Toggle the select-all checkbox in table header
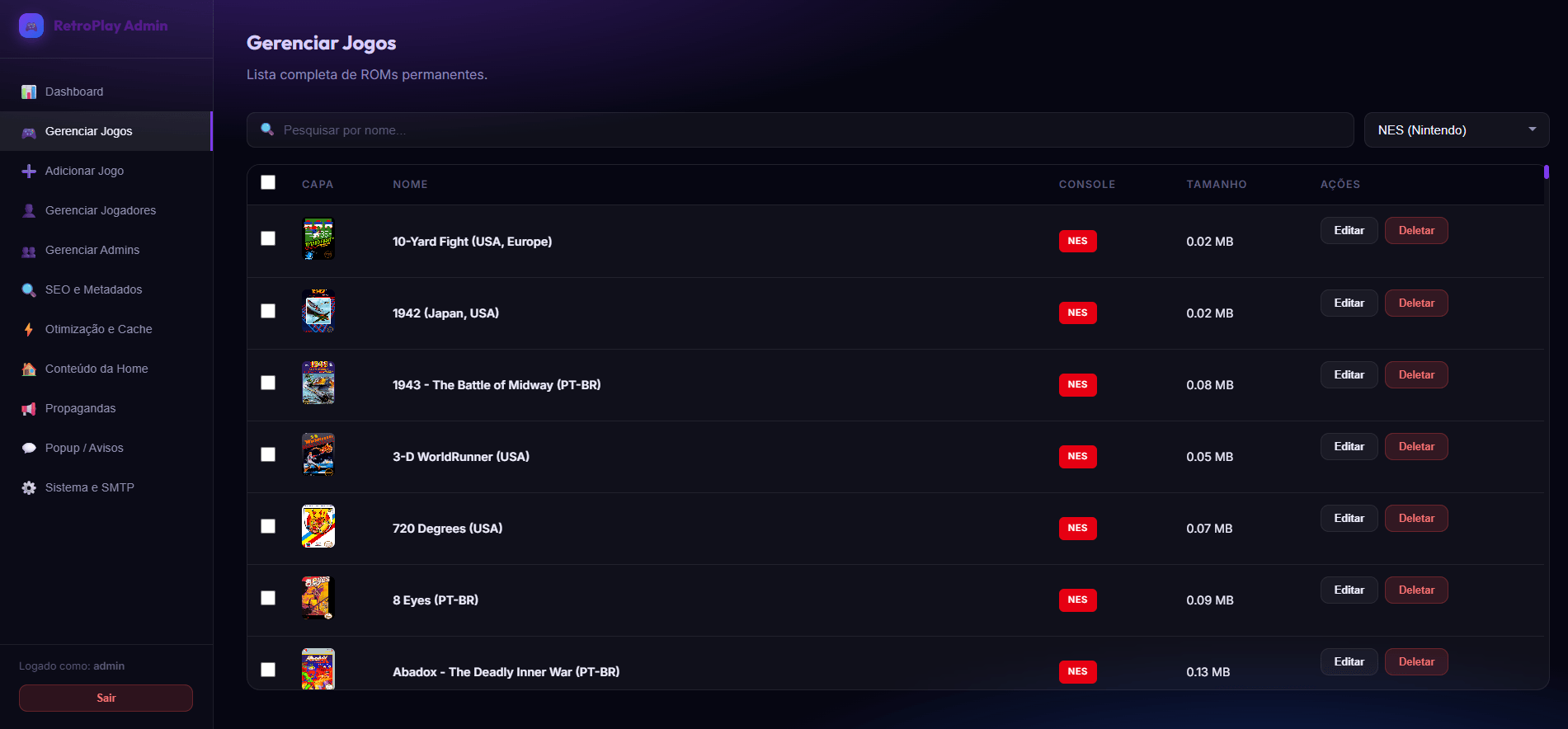The image size is (1568, 729). coord(268,182)
